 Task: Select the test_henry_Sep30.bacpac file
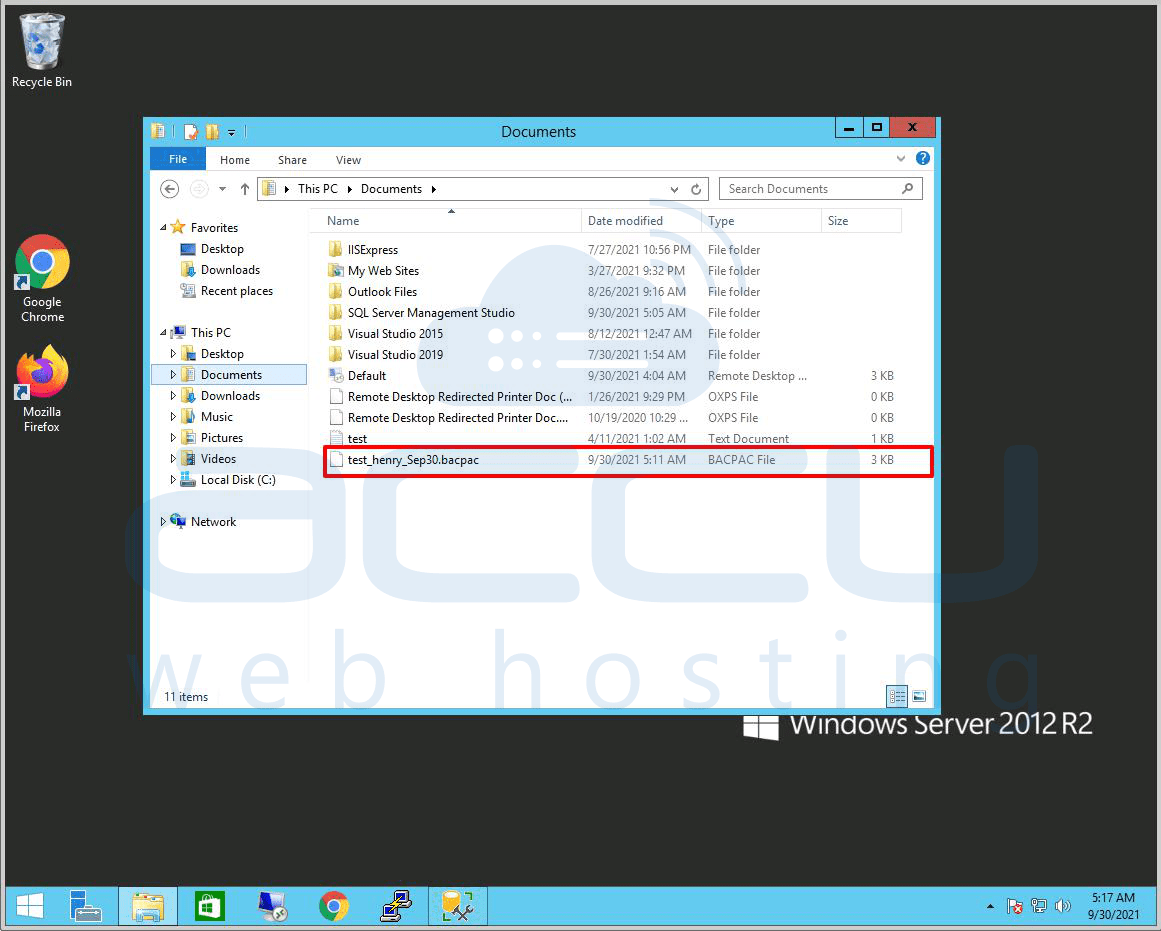pyautogui.click(x=420, y=460)
